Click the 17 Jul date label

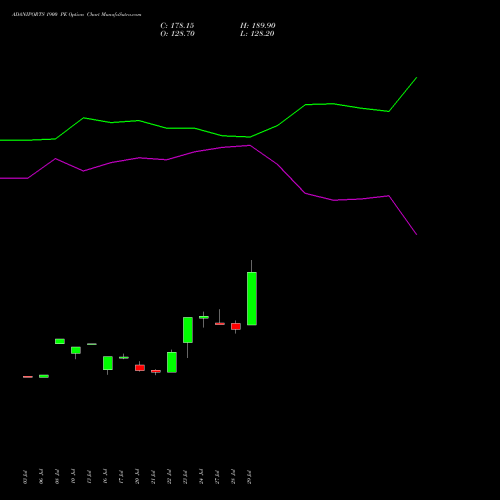pos(121,477)
